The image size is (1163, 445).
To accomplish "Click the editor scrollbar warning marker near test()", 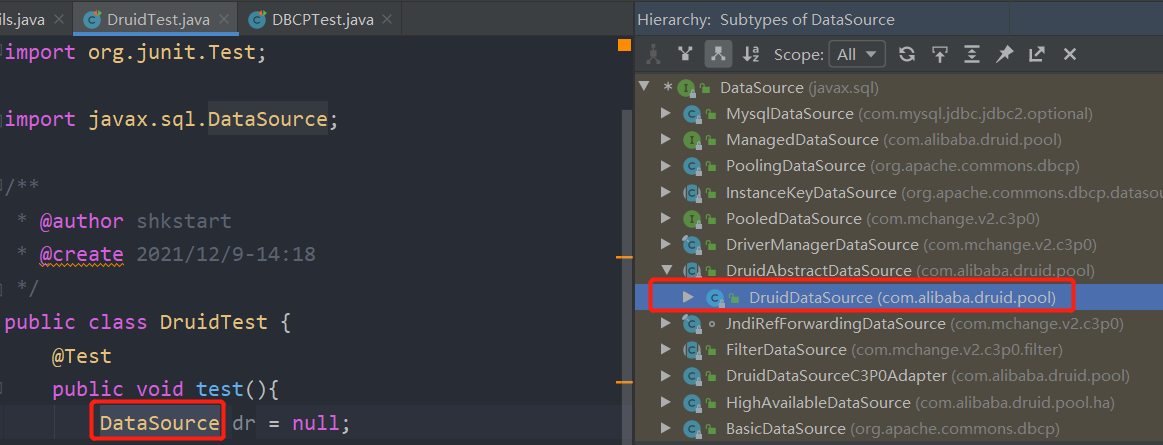I will click(x=625, y=383).
